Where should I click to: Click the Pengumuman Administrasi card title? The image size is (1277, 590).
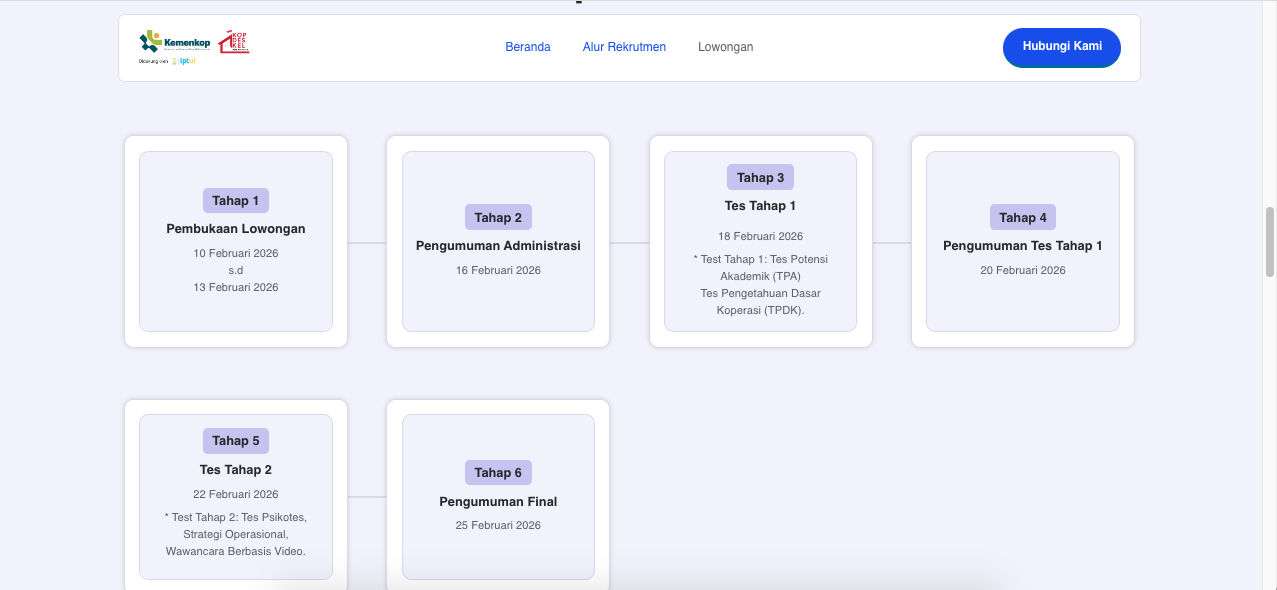[x=498, y=246]
